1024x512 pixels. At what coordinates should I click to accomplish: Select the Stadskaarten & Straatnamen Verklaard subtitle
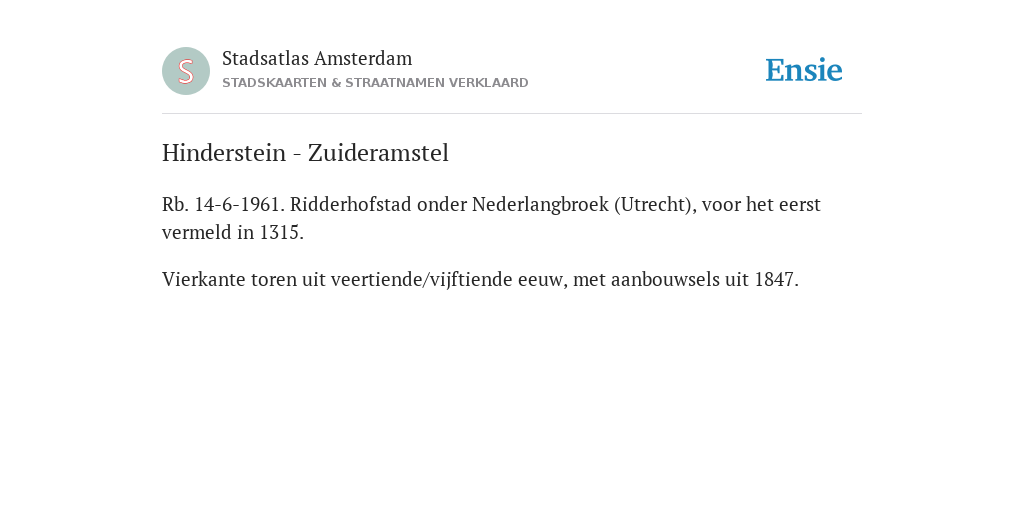(x=376, y=83)
